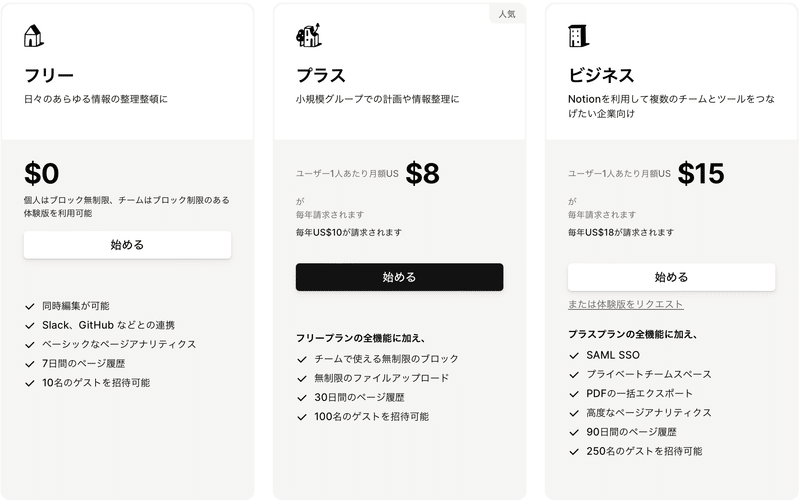
Task: Click checkmark beside SAML SSO
Action: tap(574, 356)
